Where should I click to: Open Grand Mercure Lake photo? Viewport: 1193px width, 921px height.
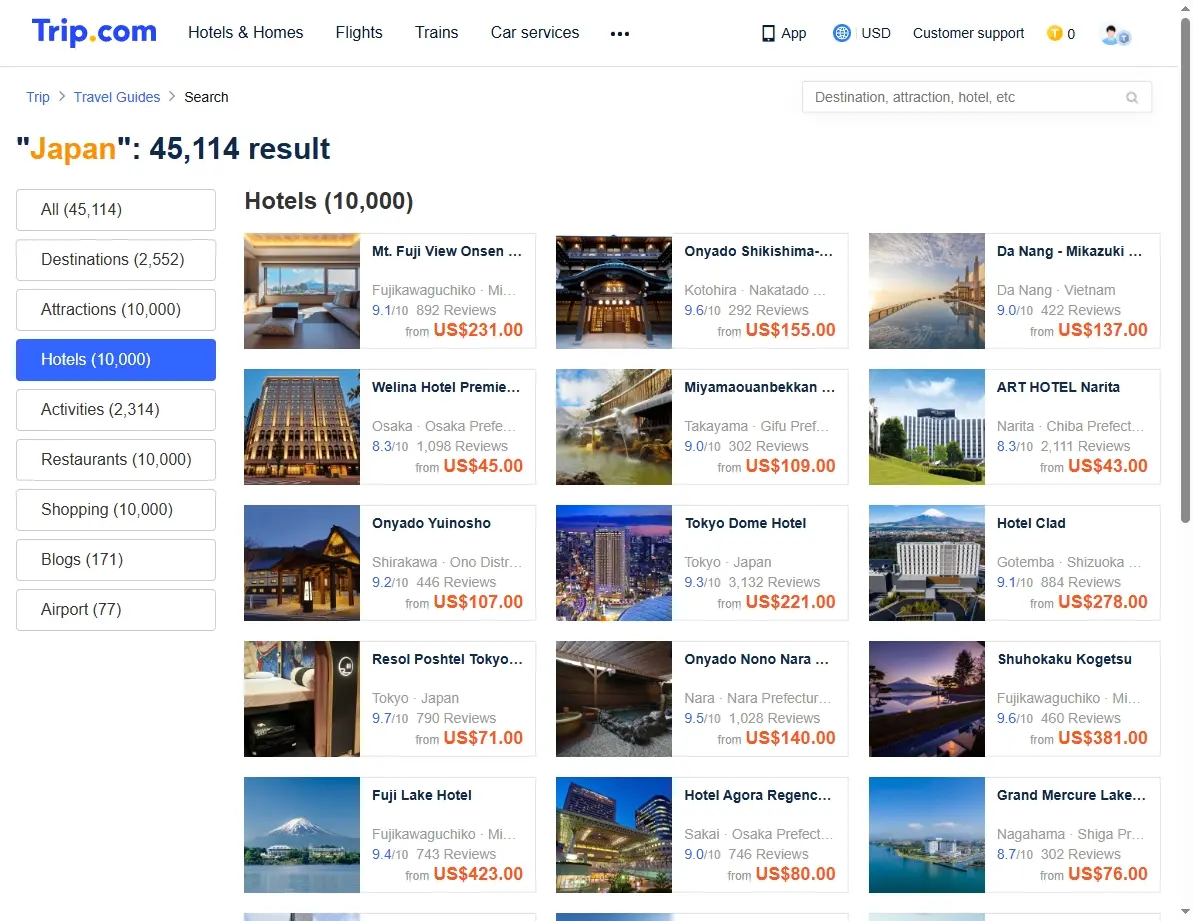(x=927, y=835)
